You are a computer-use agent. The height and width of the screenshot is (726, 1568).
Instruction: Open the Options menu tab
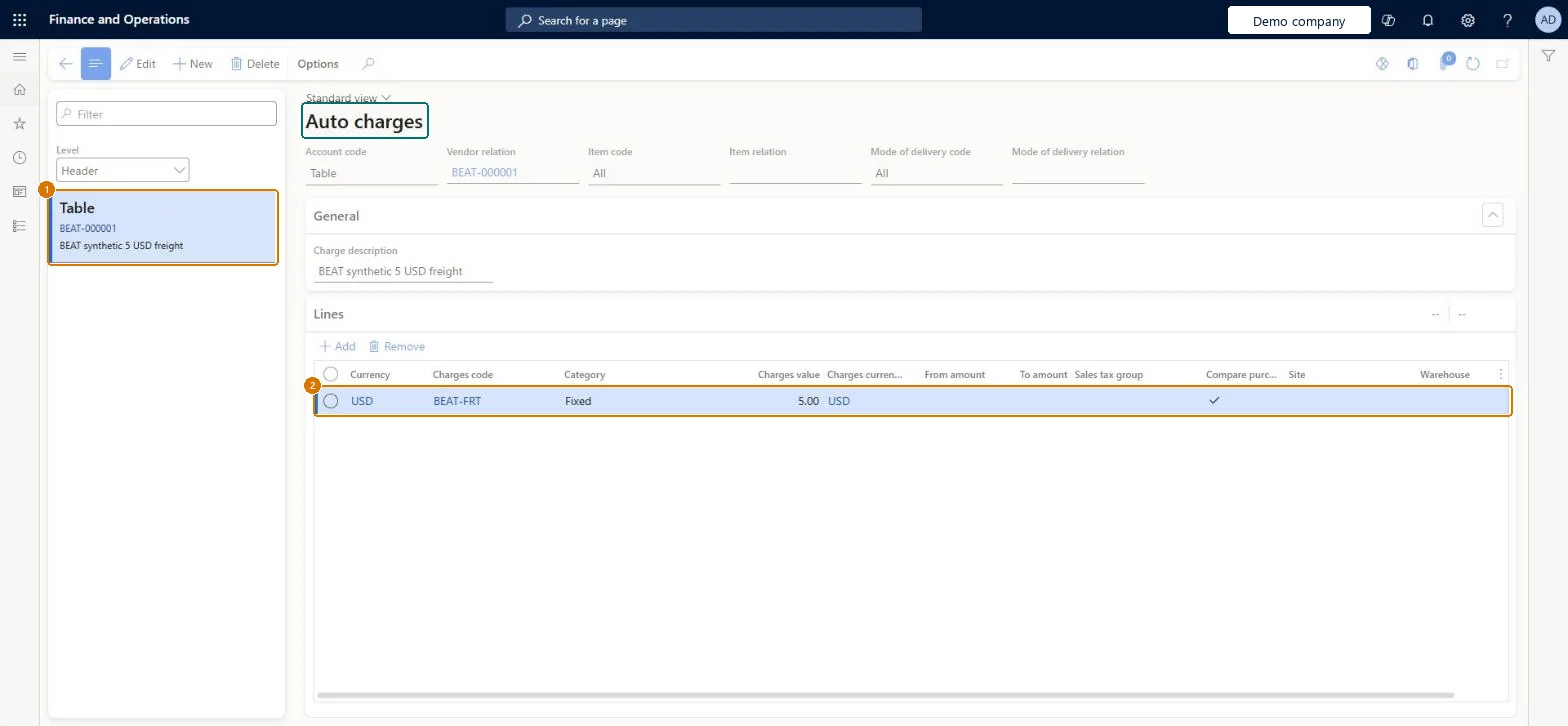(x=318, y=64)
